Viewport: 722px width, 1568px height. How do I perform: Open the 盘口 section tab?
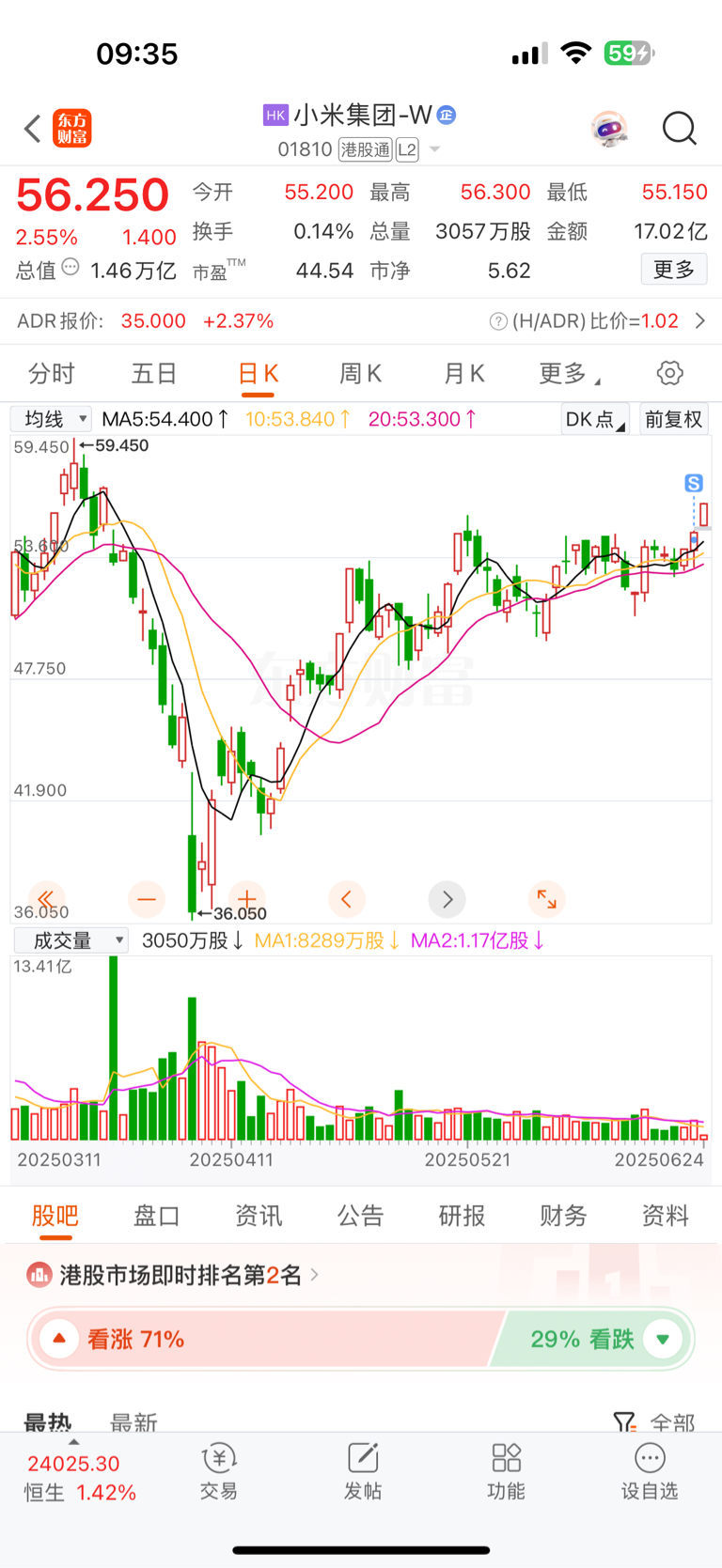(x=157, y=1216)
